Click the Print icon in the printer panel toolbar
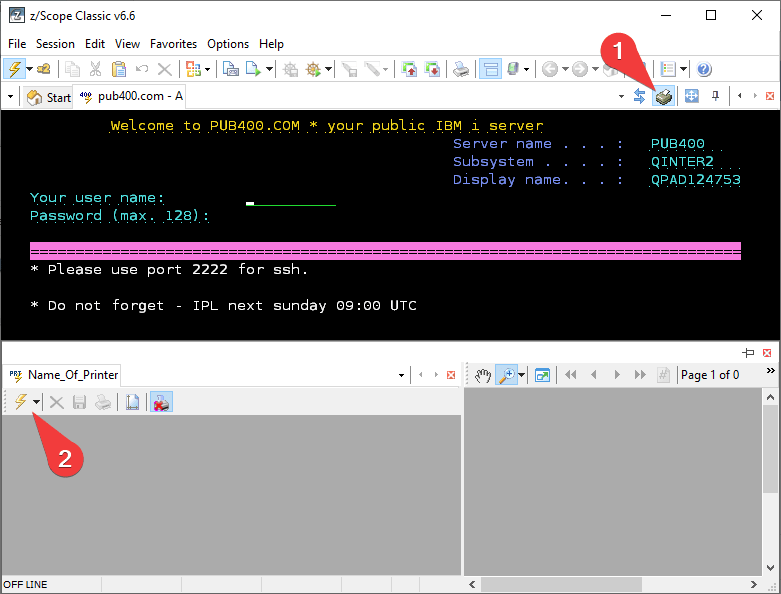Screen dimensions: 781x594 [x=103, y=402]
